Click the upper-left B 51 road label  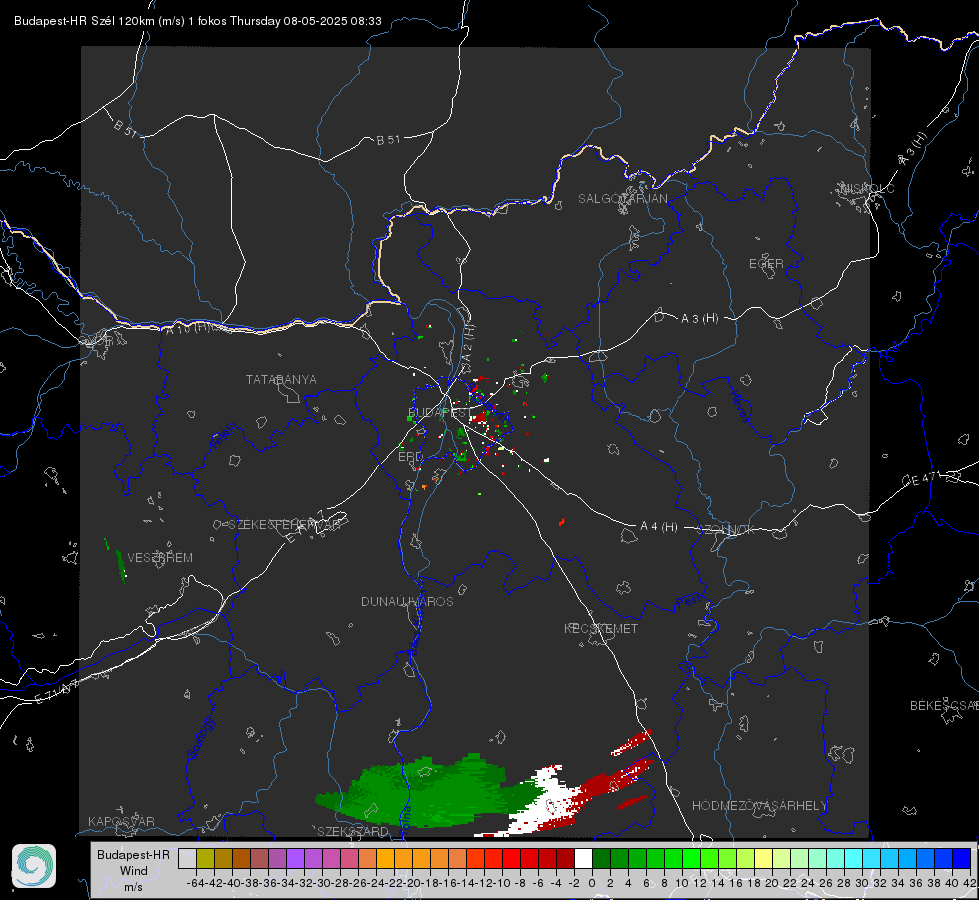pyautogui.click(x=125, y=128)
